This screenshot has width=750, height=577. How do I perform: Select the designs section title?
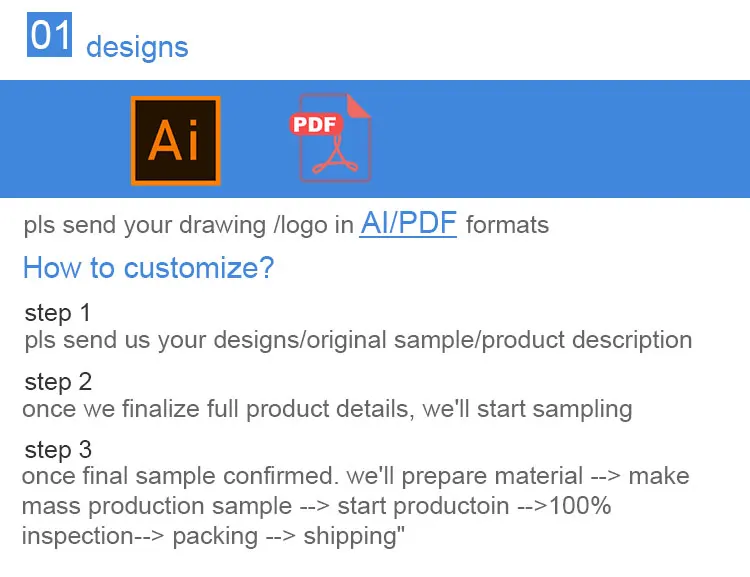[137, 47]
